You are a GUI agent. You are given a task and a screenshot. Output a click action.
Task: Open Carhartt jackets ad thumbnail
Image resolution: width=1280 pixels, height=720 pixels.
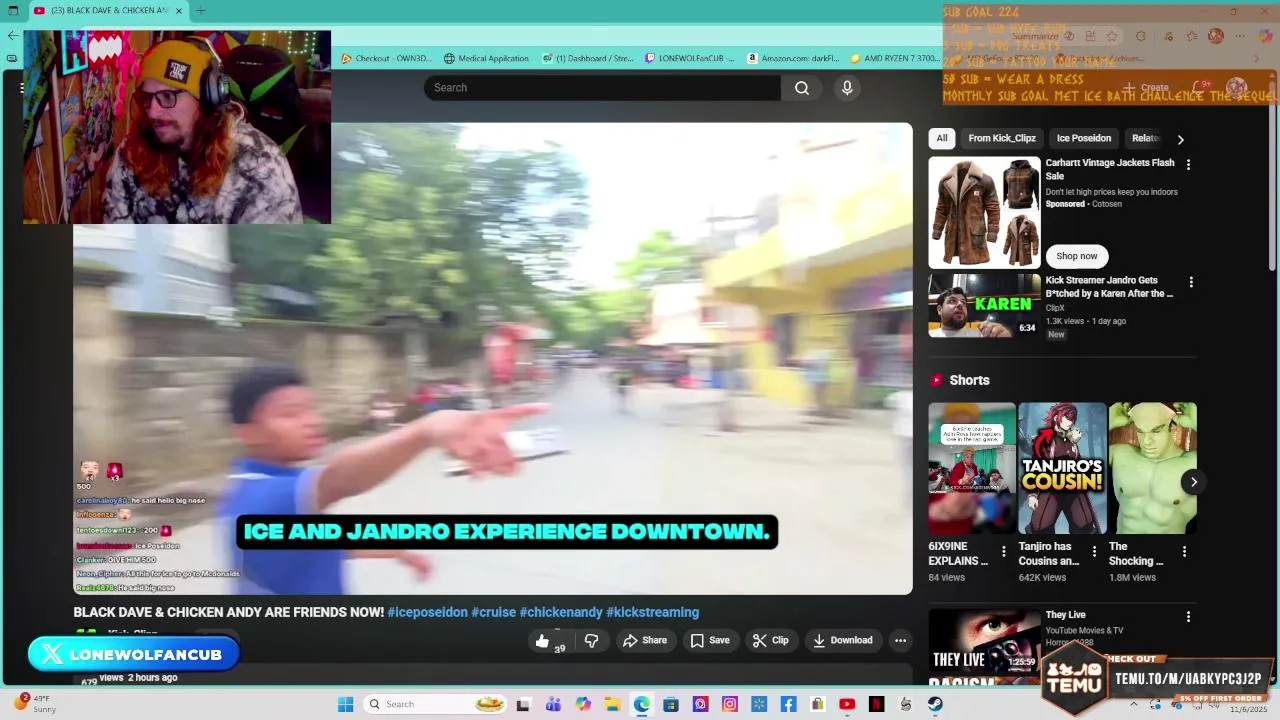984,212
